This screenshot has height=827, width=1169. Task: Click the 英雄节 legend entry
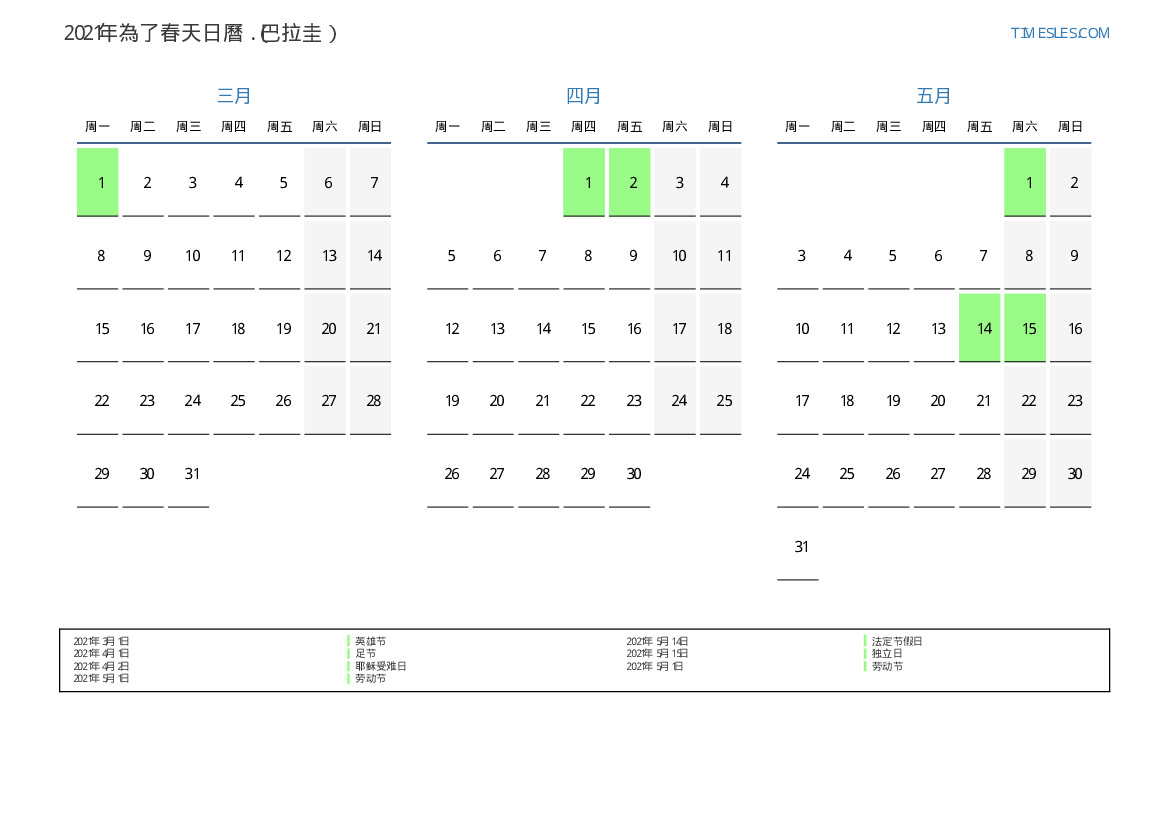(x=370, y=641)
